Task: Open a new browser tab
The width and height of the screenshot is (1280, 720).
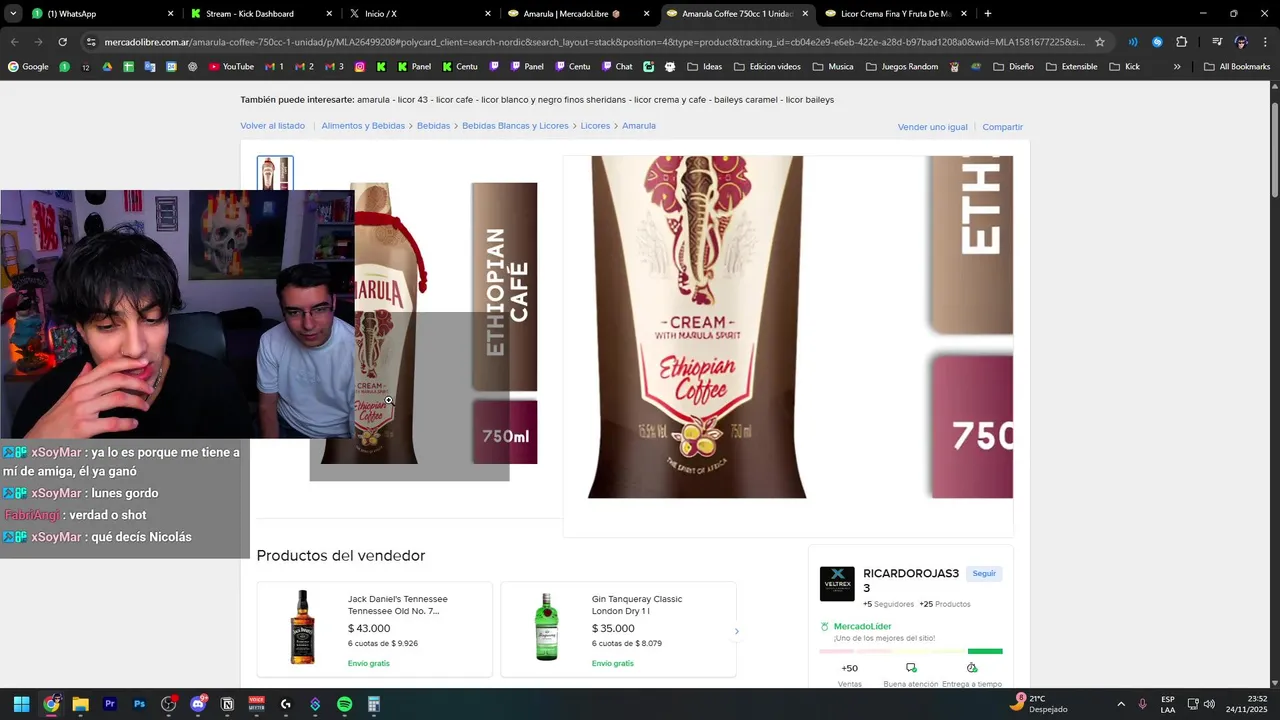Action: pyautogui.click(x=988, y=14)
